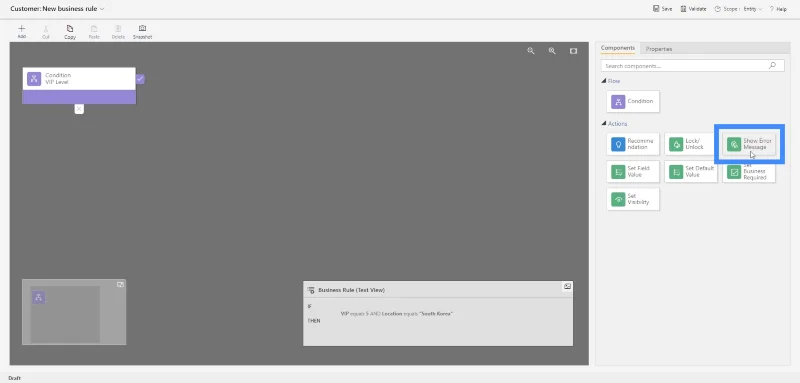Switch to the Components tab
Viewport: 800px width, 383px height.
coord(617,48)
